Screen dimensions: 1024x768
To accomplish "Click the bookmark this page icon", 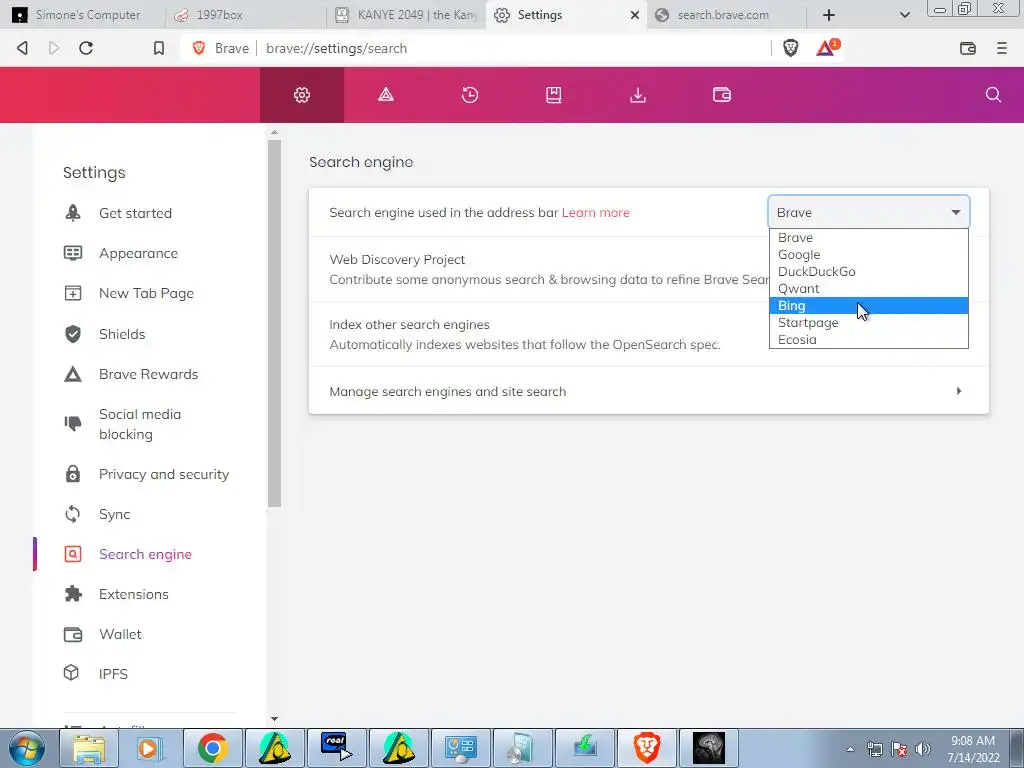I will tap(159, 48).
